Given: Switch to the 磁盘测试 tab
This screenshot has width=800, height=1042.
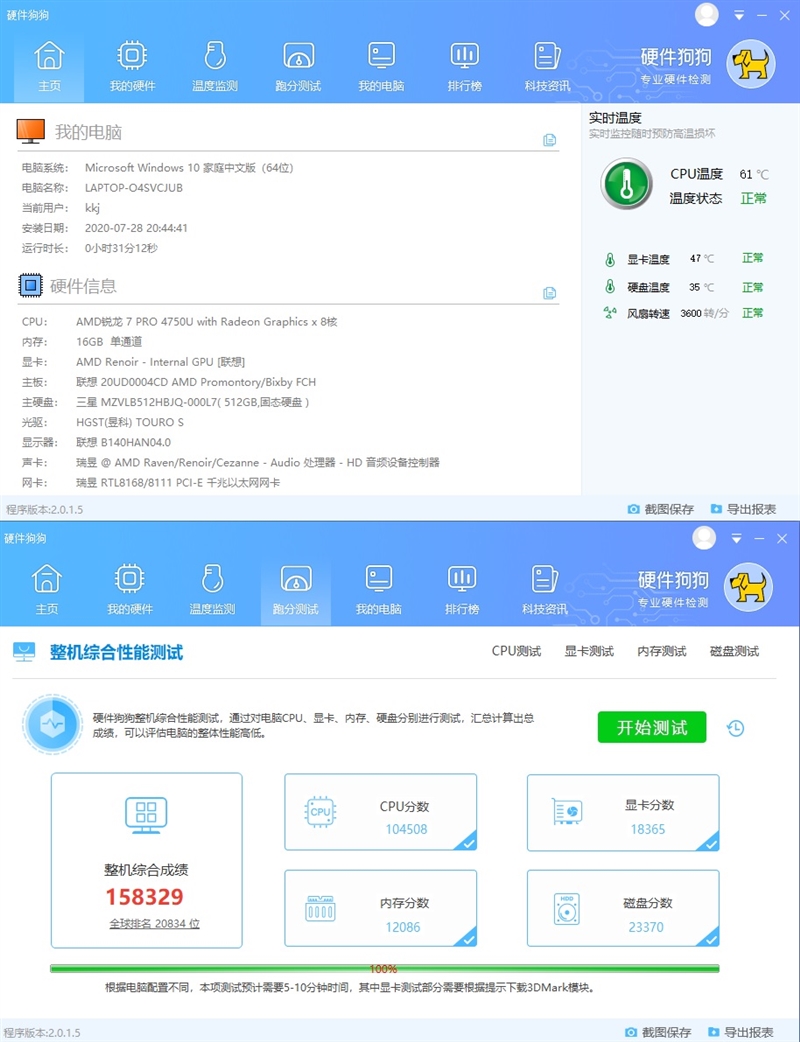Looking at the screenshot, I should (x=734, y=651).
